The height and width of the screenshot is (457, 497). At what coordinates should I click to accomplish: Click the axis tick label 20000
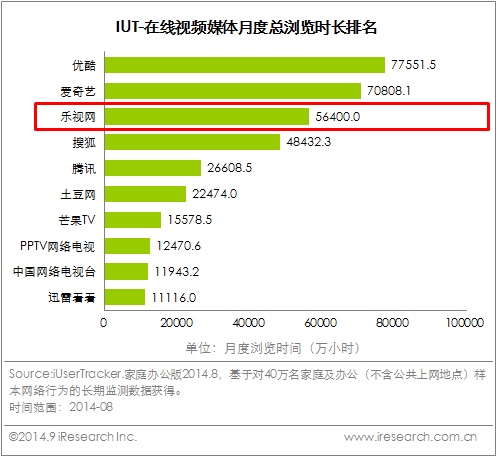coord(176,323)
